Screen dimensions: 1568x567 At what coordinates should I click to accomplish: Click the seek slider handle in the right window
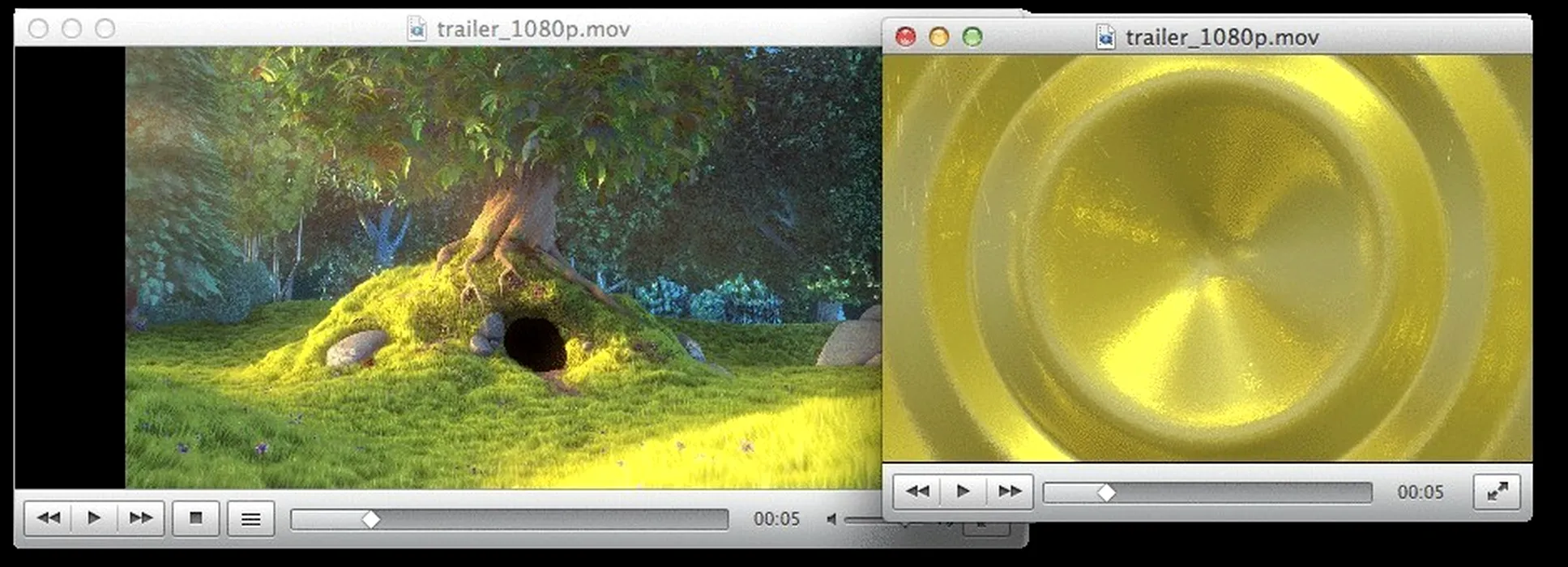coord(1106,492)
